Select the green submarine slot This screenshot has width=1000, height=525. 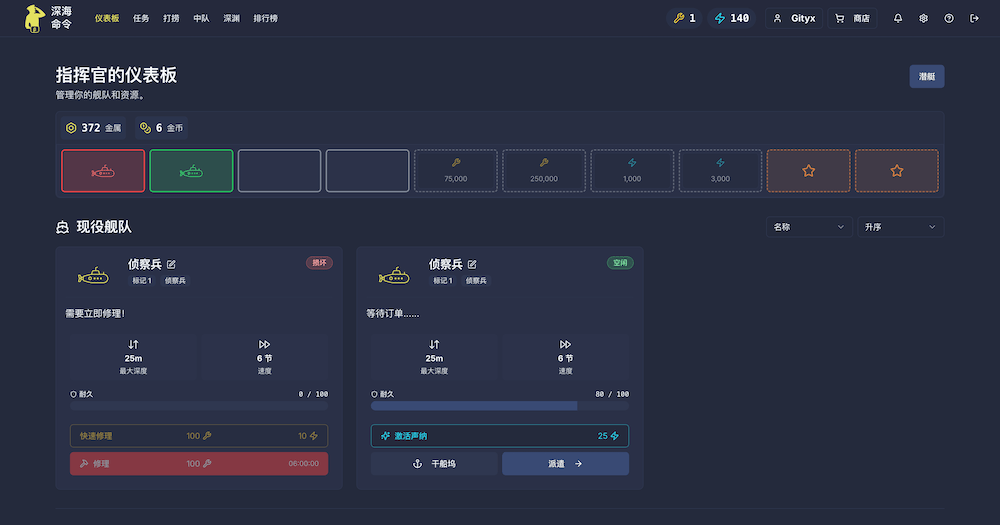pos(191,171)
